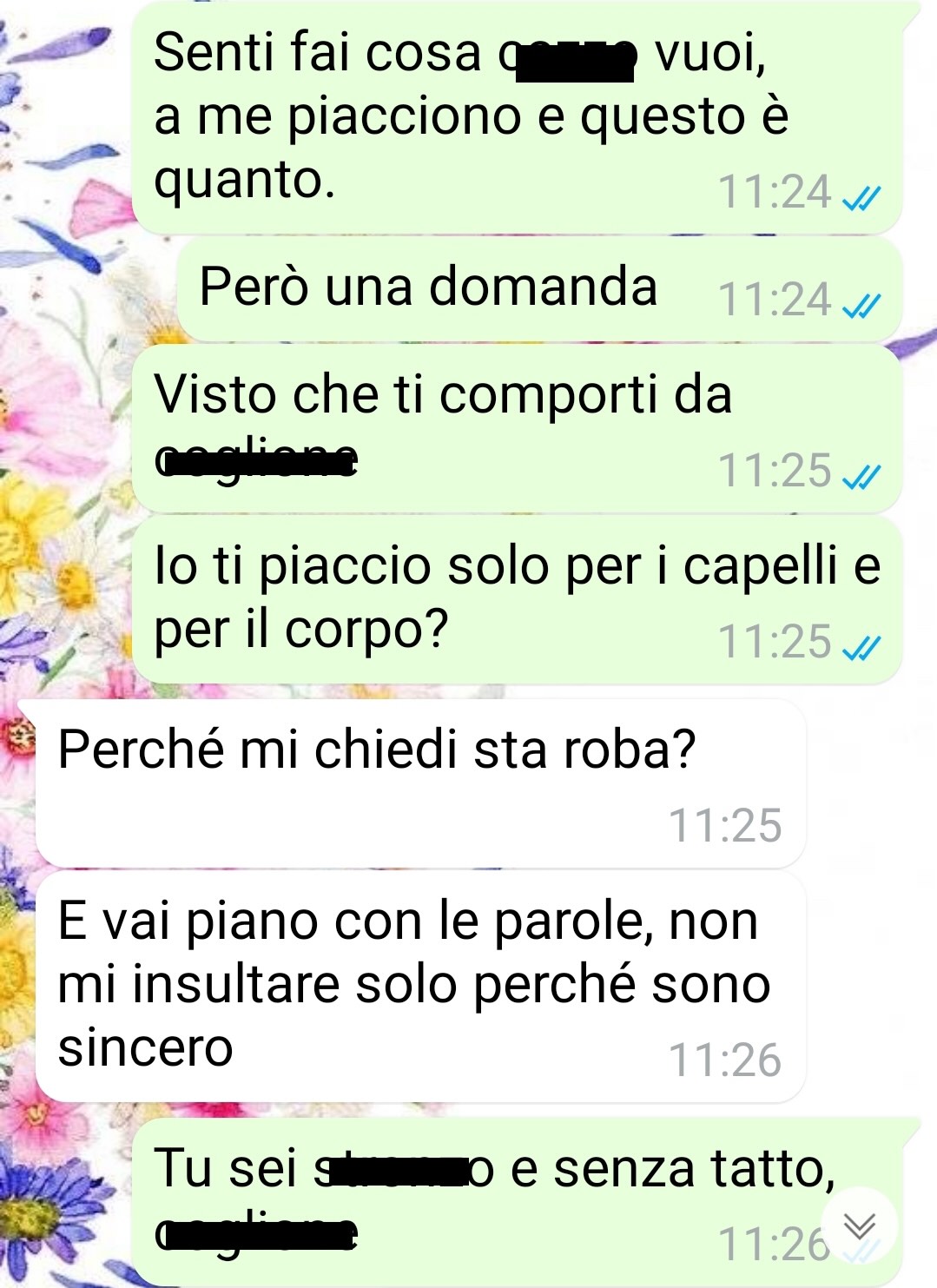Tap the 11:26 timestamp on the received message

tap(725, 1060)
